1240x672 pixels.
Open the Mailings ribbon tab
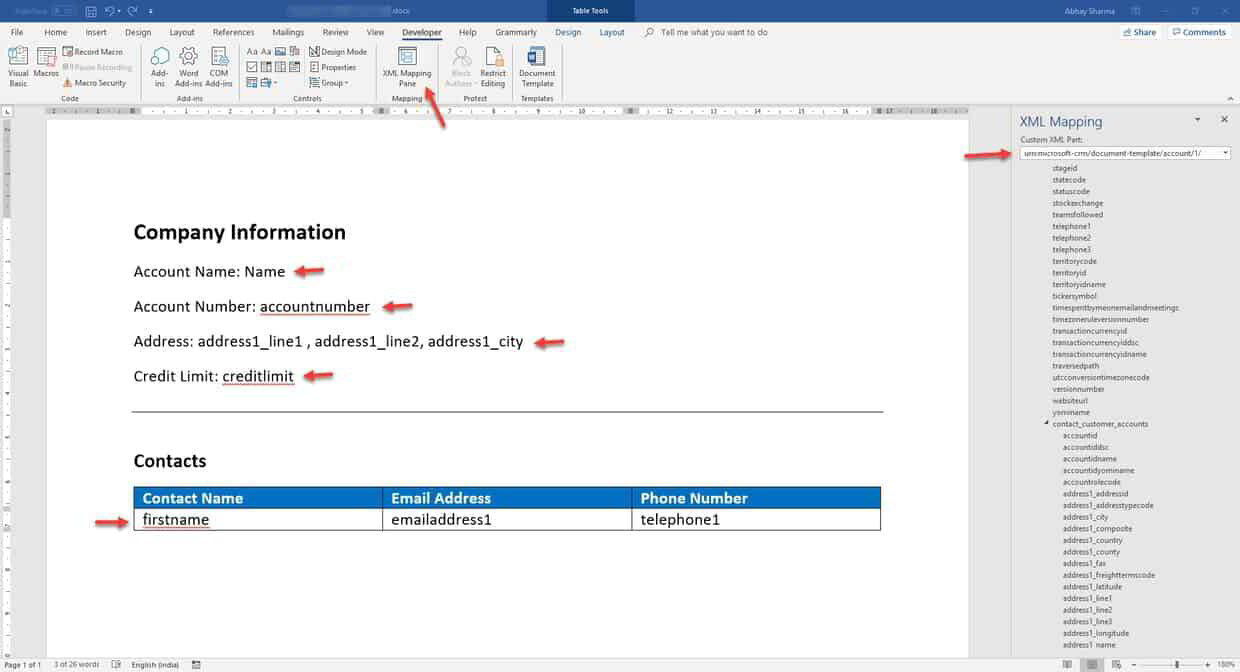pyautogui.click(x=288, y=31)
